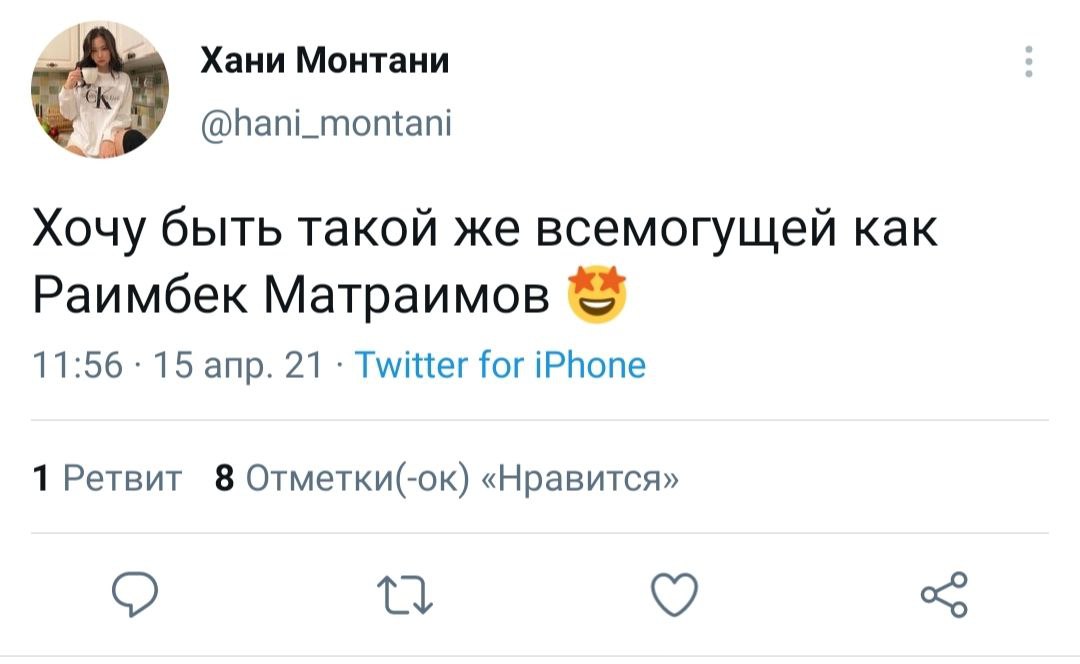The height and width of the screenshot is (664, 1080).
Task: Open the three-dot more options menu
Action: tap(1029, 63)
